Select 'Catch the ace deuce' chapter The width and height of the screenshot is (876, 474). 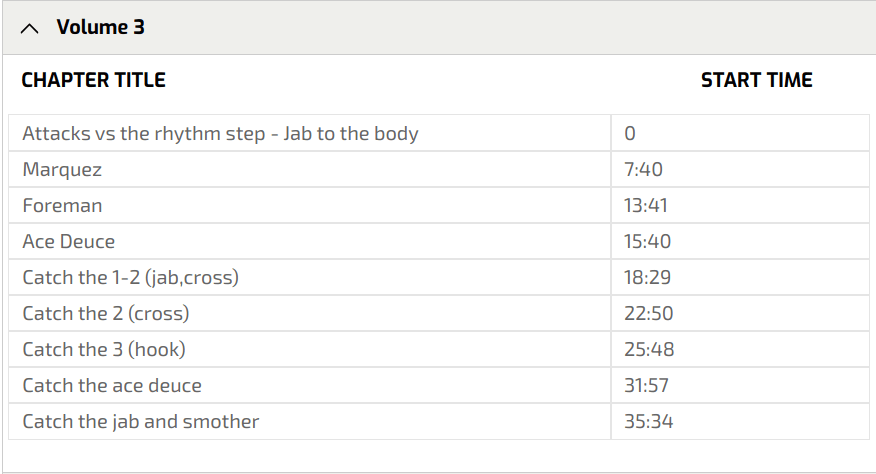112,385
